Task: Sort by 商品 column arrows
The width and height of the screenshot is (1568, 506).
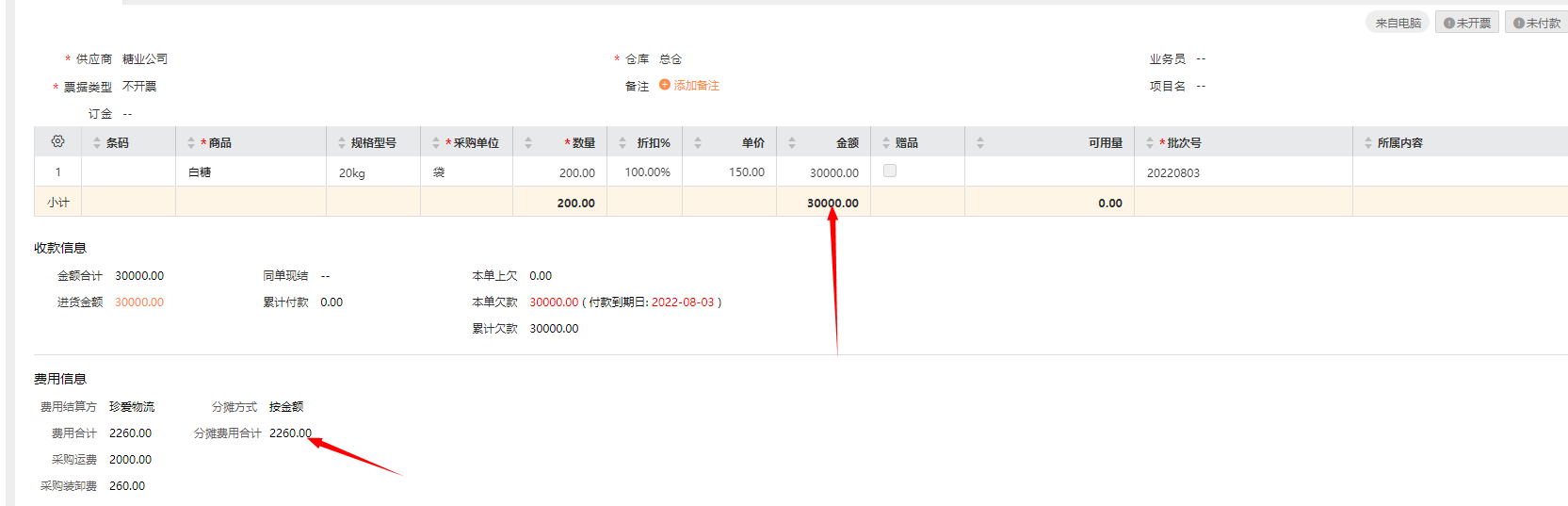Action: pos(191,143)
